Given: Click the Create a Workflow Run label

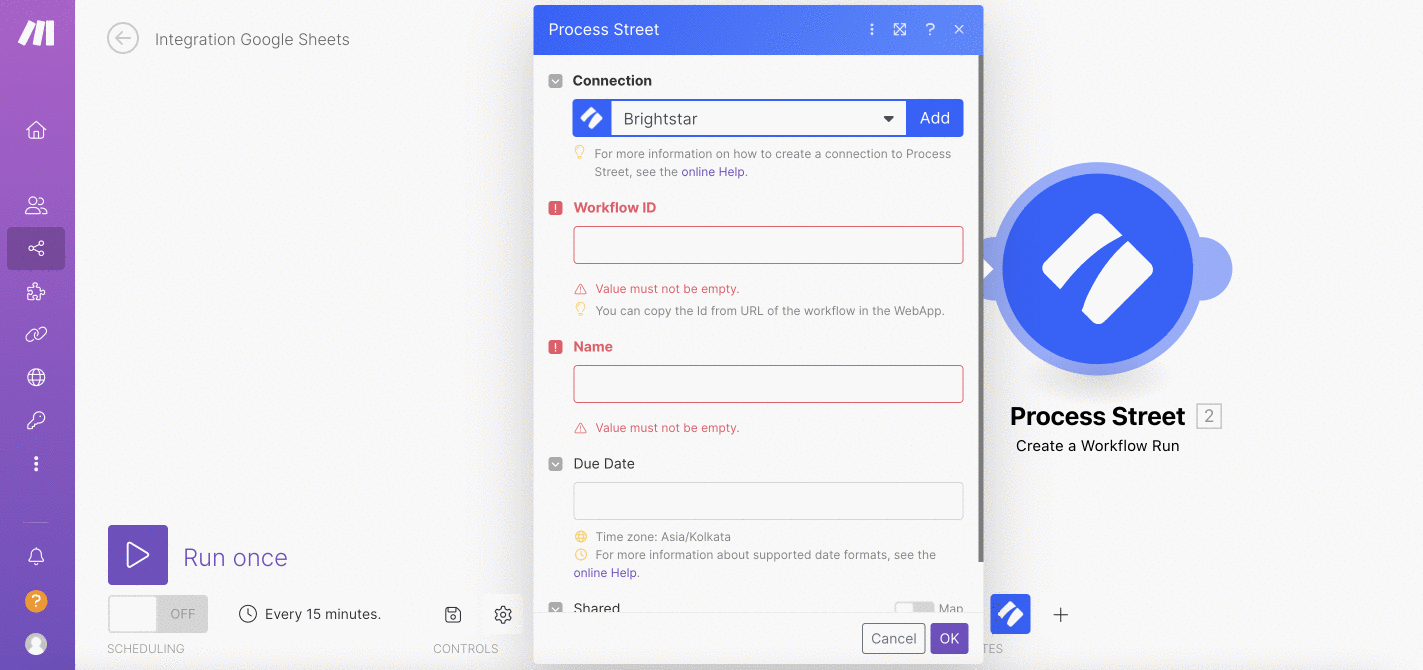Looking at the screenshot, I should [1098, 446].
